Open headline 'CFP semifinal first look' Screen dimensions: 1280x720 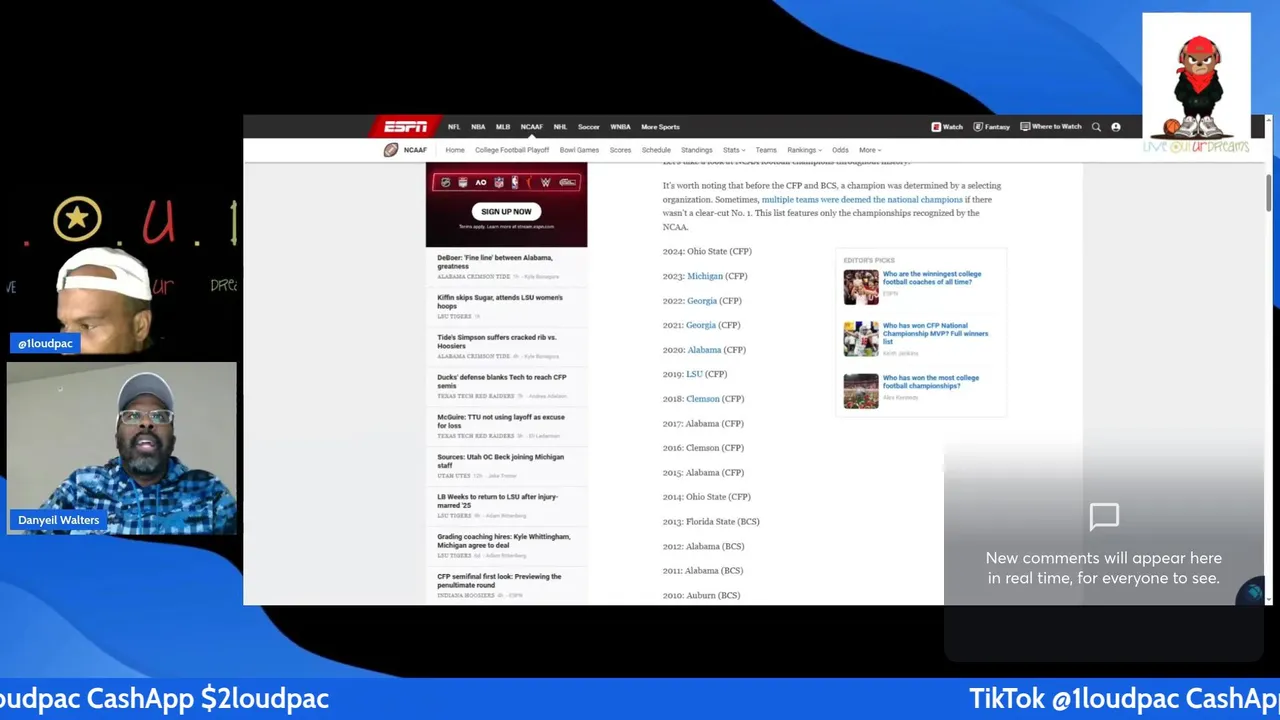tap(499, 581)
